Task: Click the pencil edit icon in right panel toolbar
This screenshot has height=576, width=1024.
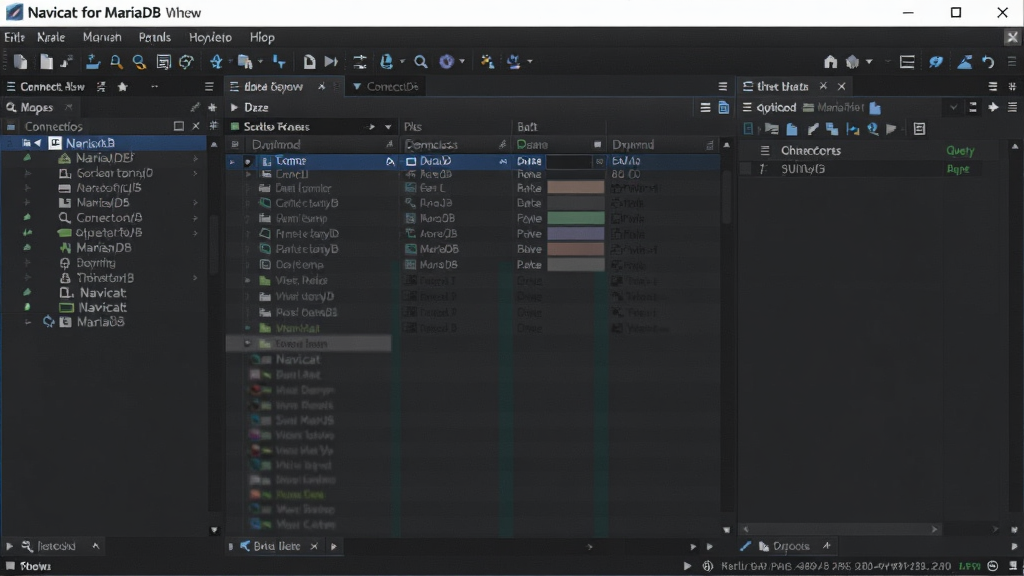Action: pos(812,129)
